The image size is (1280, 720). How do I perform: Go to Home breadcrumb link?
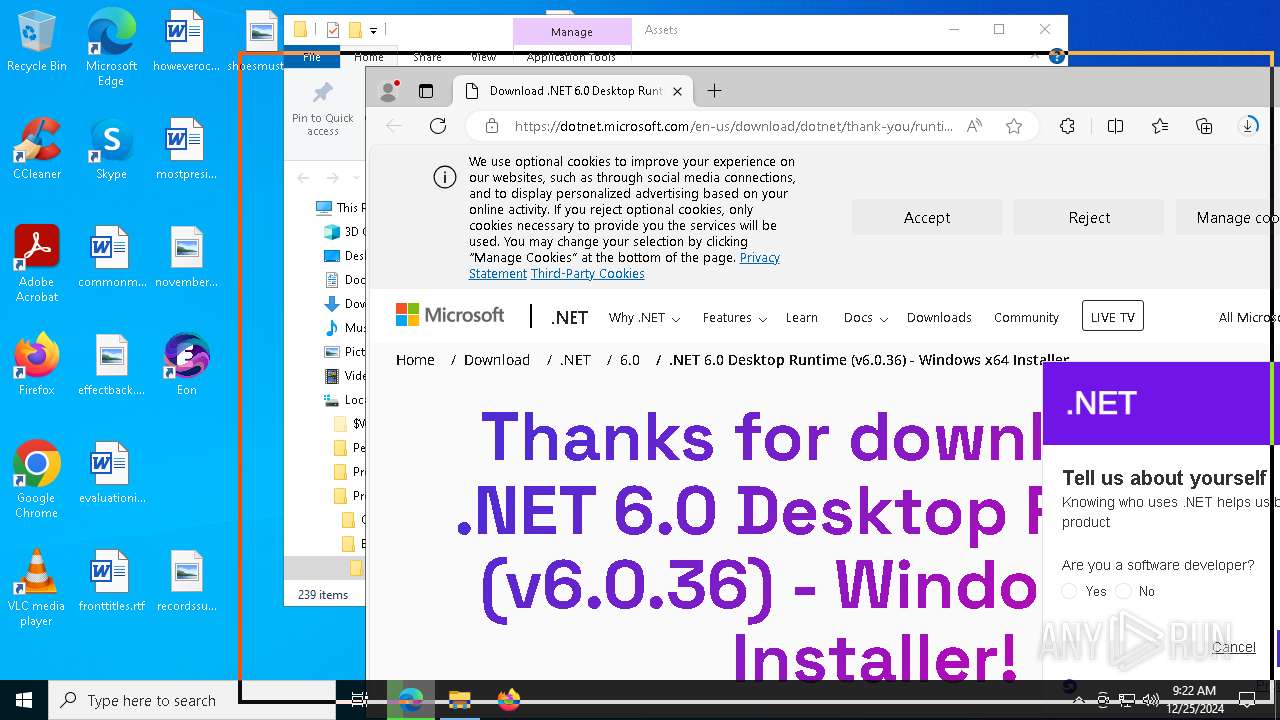click(x=415, y=360)
